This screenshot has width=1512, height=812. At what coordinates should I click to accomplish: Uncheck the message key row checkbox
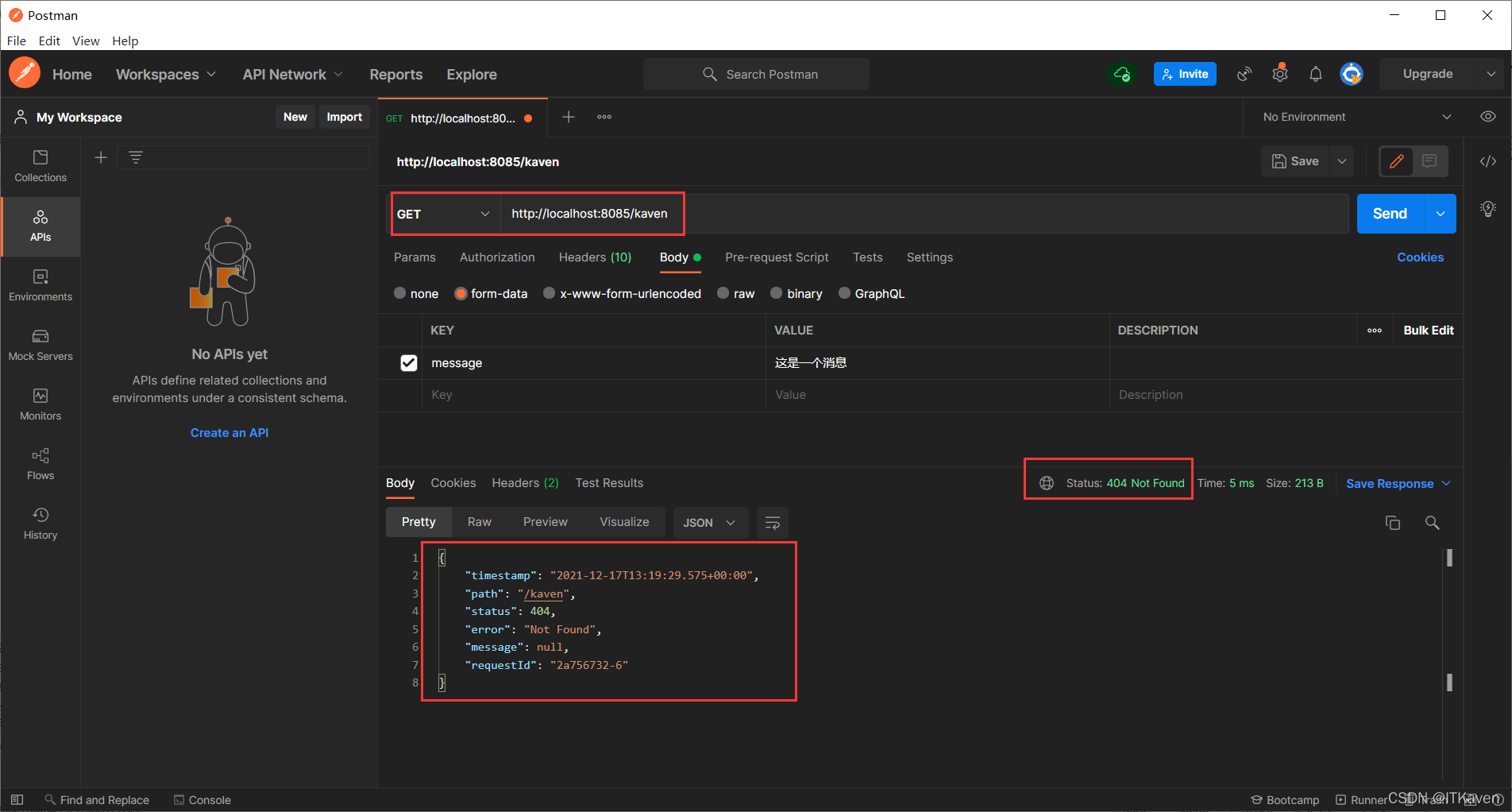tap(409, 363)
